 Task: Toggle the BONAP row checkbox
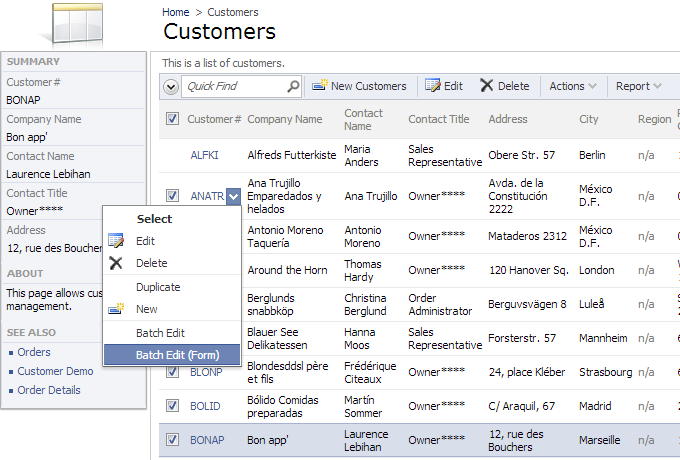172,440
